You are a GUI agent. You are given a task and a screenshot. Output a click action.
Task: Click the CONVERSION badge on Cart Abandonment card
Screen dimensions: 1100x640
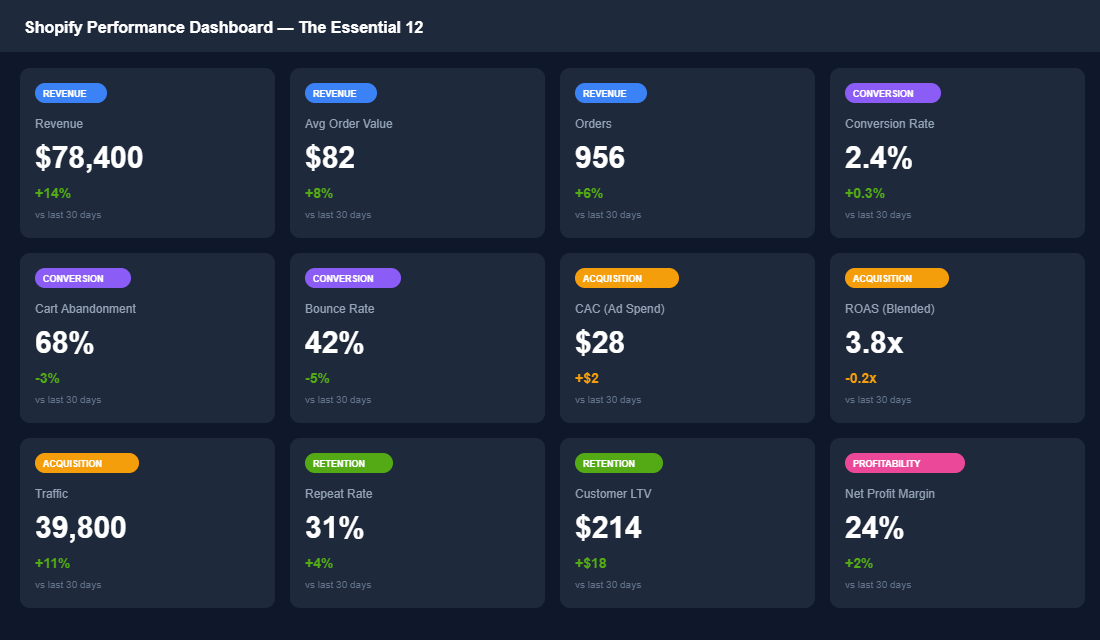coord(83,279)
